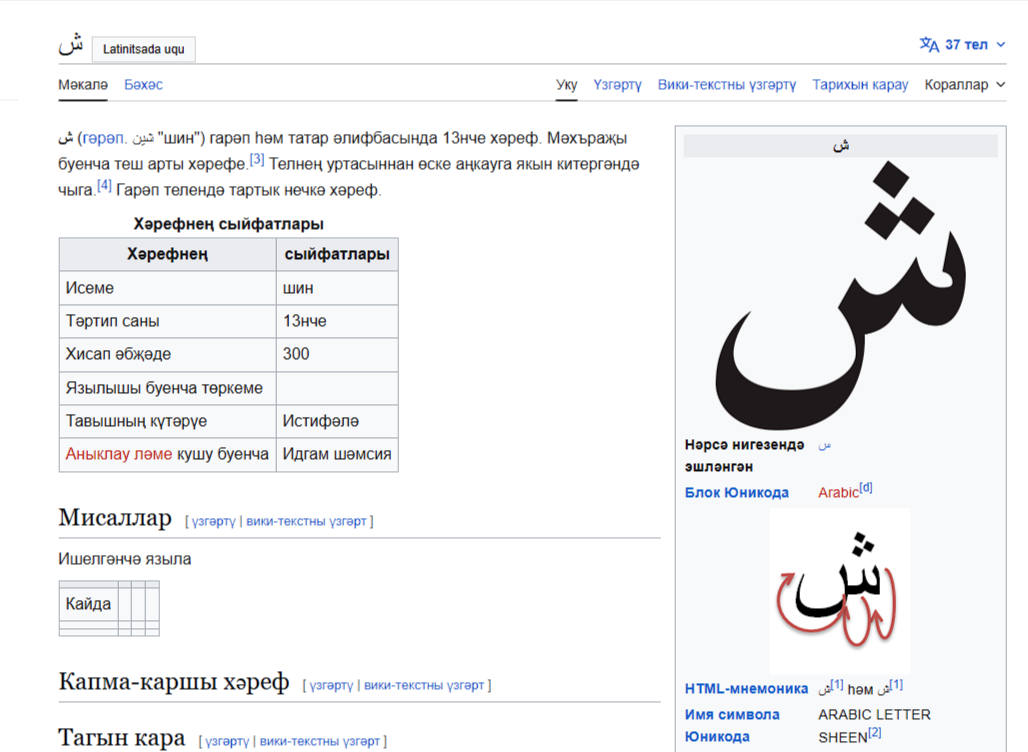Click үзгәртү next to Мисаллар heading

[x=212, y=520]
